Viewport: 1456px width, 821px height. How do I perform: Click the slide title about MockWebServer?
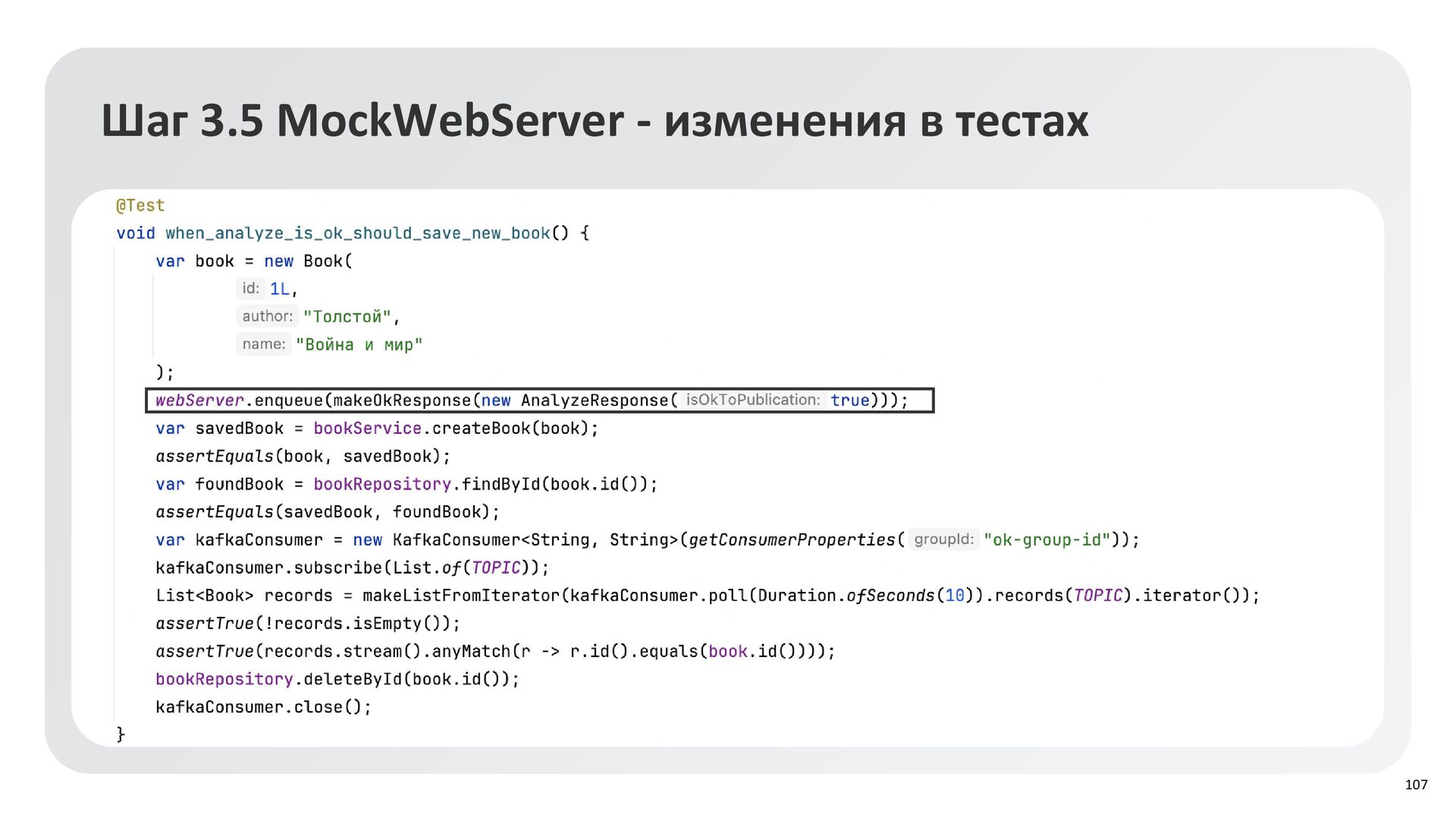595,120
